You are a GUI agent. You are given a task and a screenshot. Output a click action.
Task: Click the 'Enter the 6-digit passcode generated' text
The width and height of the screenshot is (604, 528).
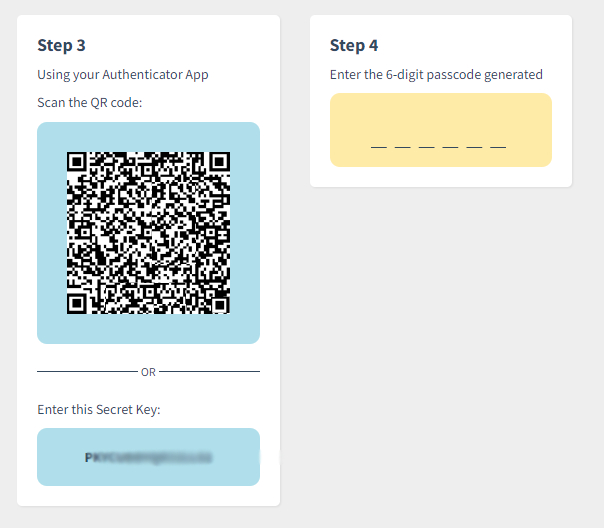(436, 74)
